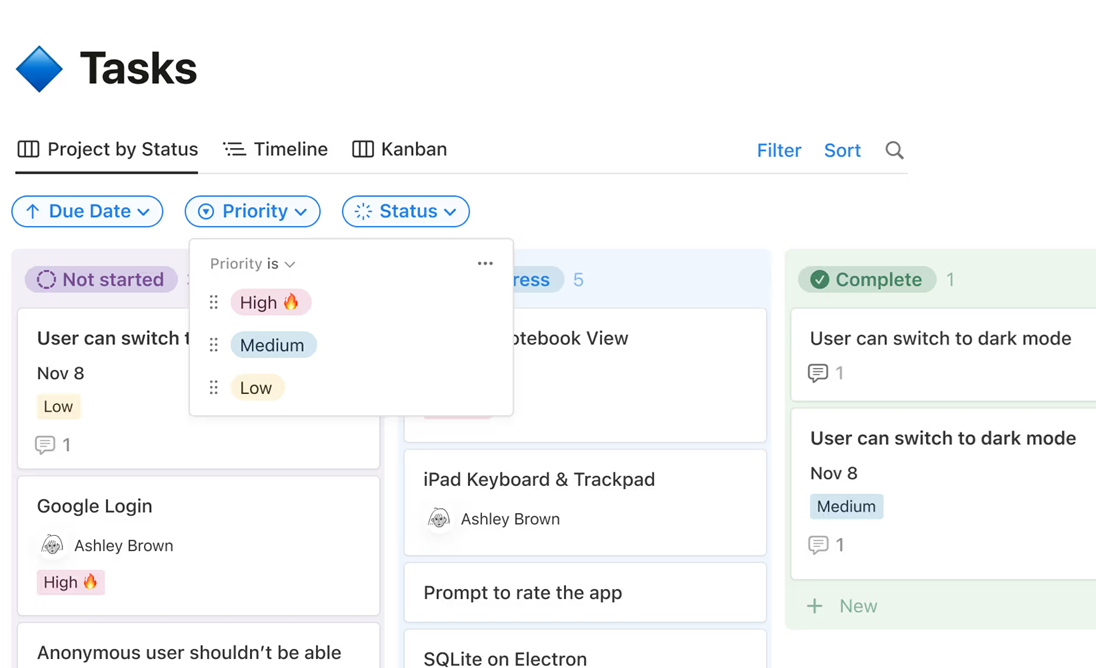
Task: Click the search magnifier icon
Action: 893,150
